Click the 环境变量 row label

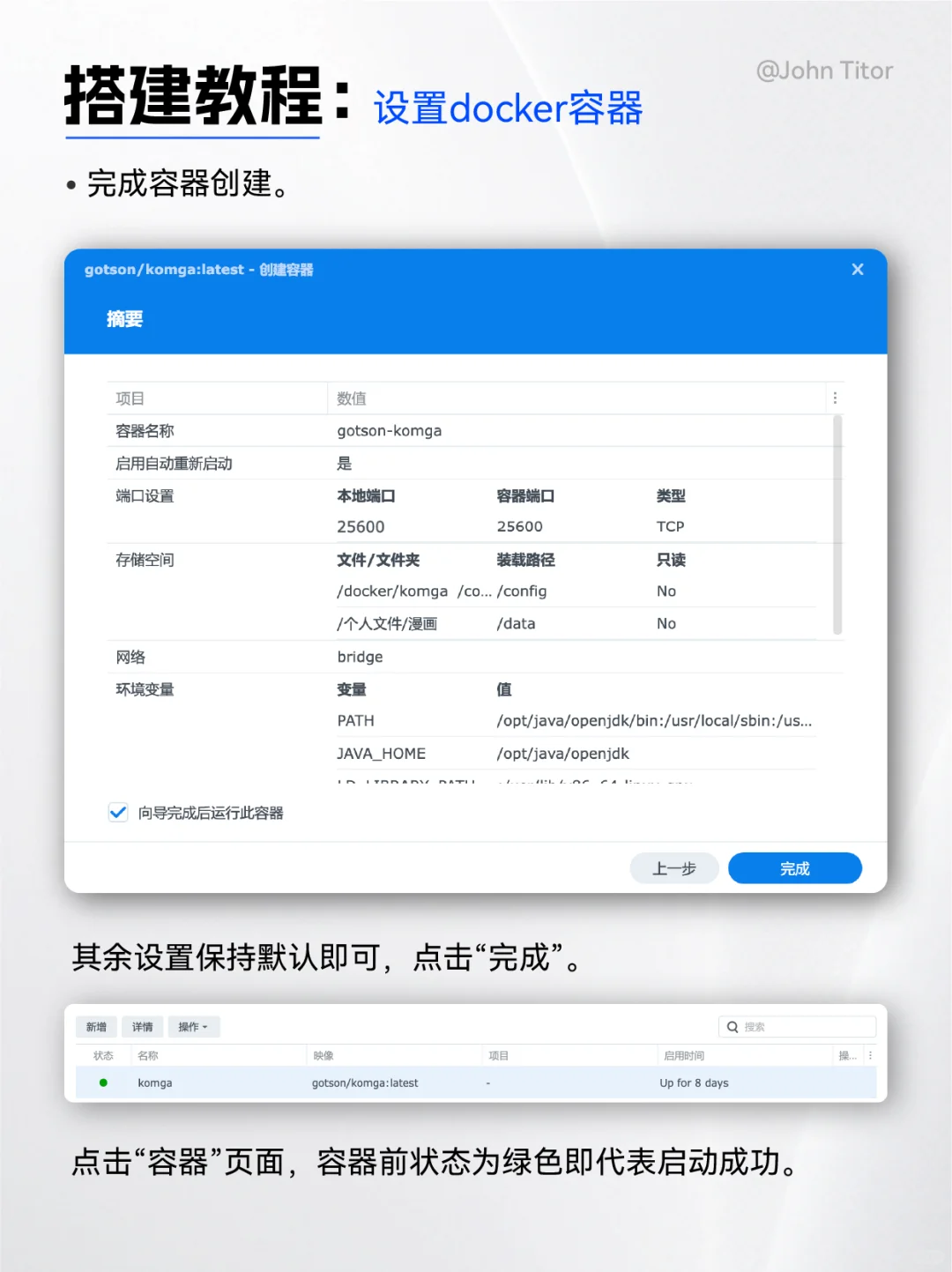click(145, 689)
